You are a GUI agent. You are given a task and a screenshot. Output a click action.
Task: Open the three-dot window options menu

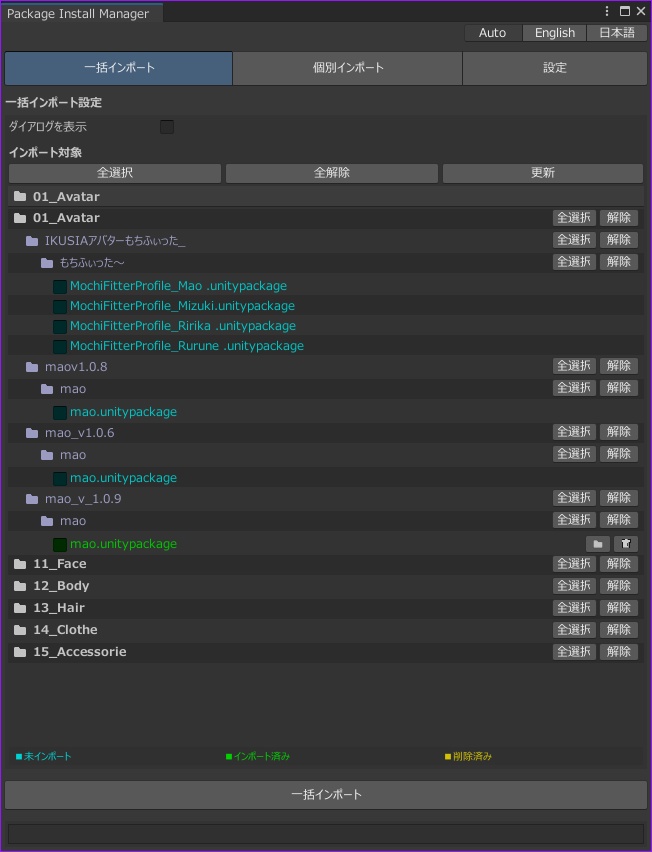tap(605, 11)
